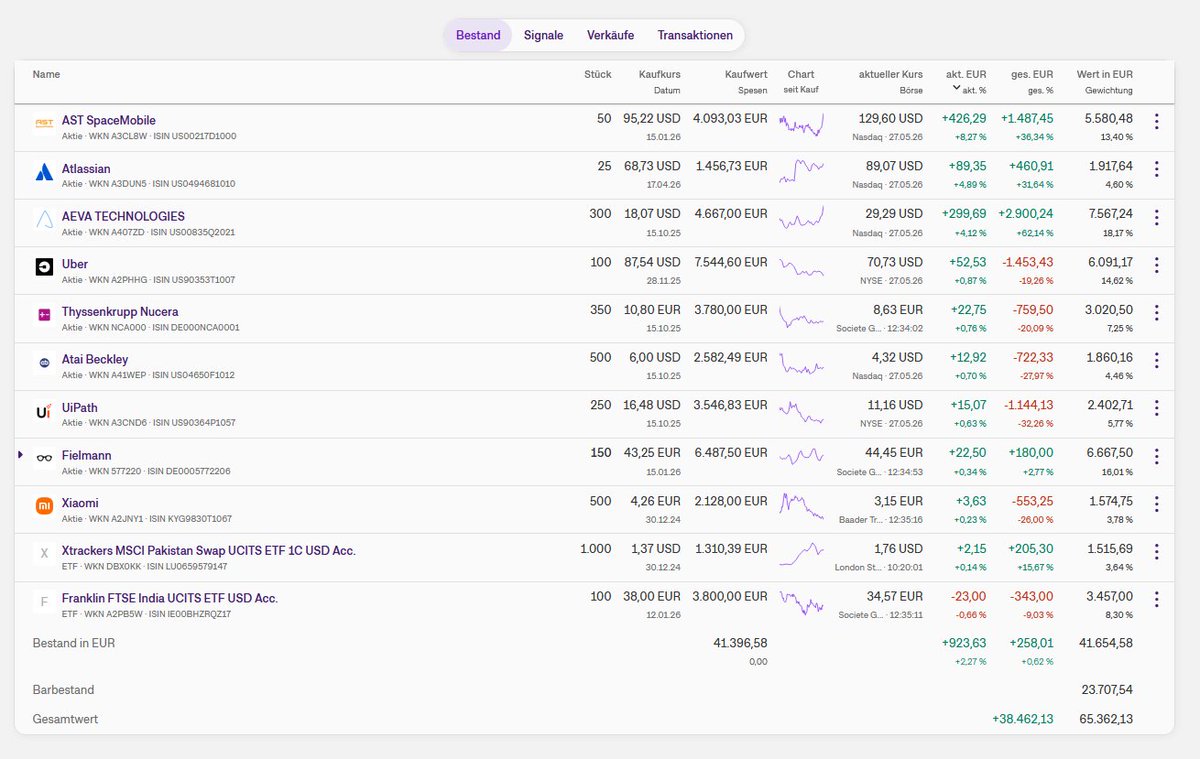Switch to the Bestand tab

(x=478, y=35)
